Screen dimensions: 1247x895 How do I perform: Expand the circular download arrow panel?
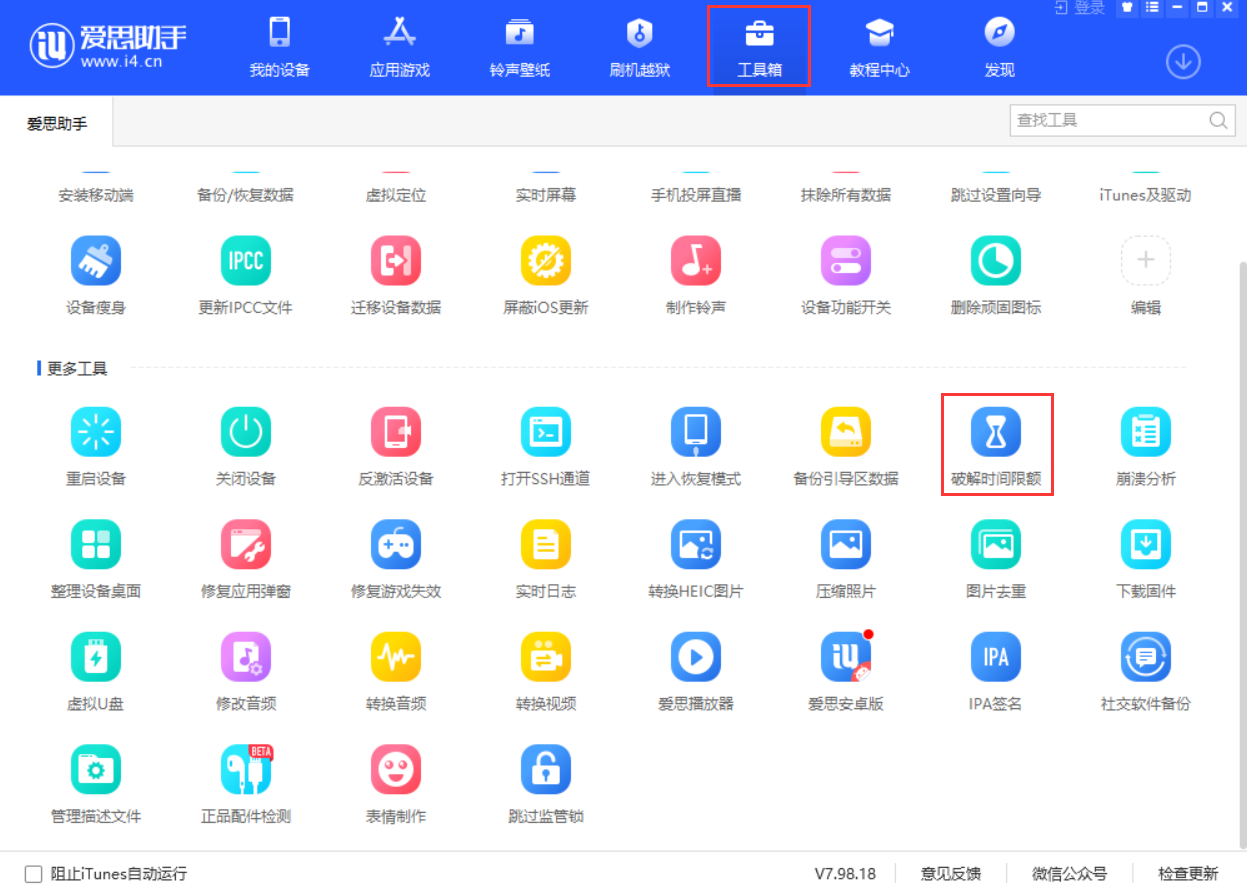pos(1183,61)
